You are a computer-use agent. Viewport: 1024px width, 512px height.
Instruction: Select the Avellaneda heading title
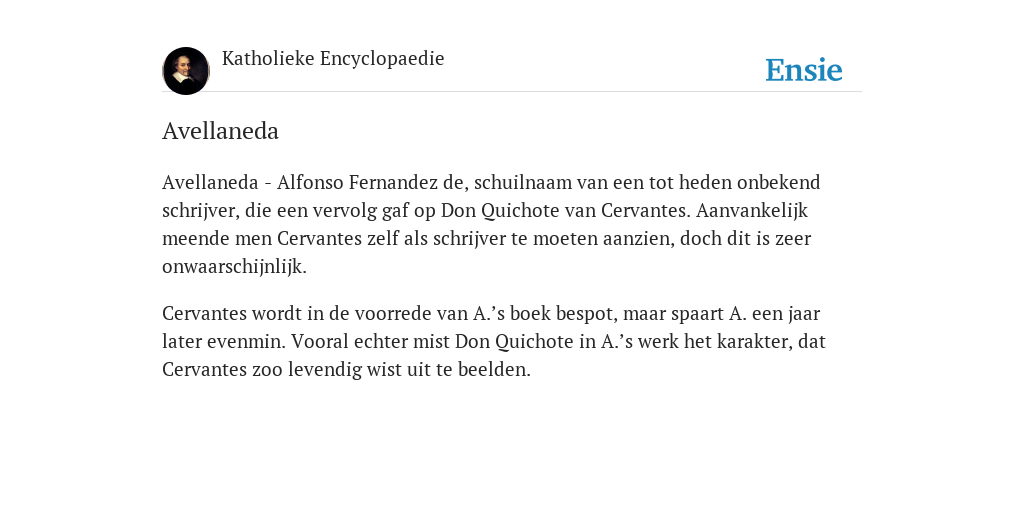(220, 131)
